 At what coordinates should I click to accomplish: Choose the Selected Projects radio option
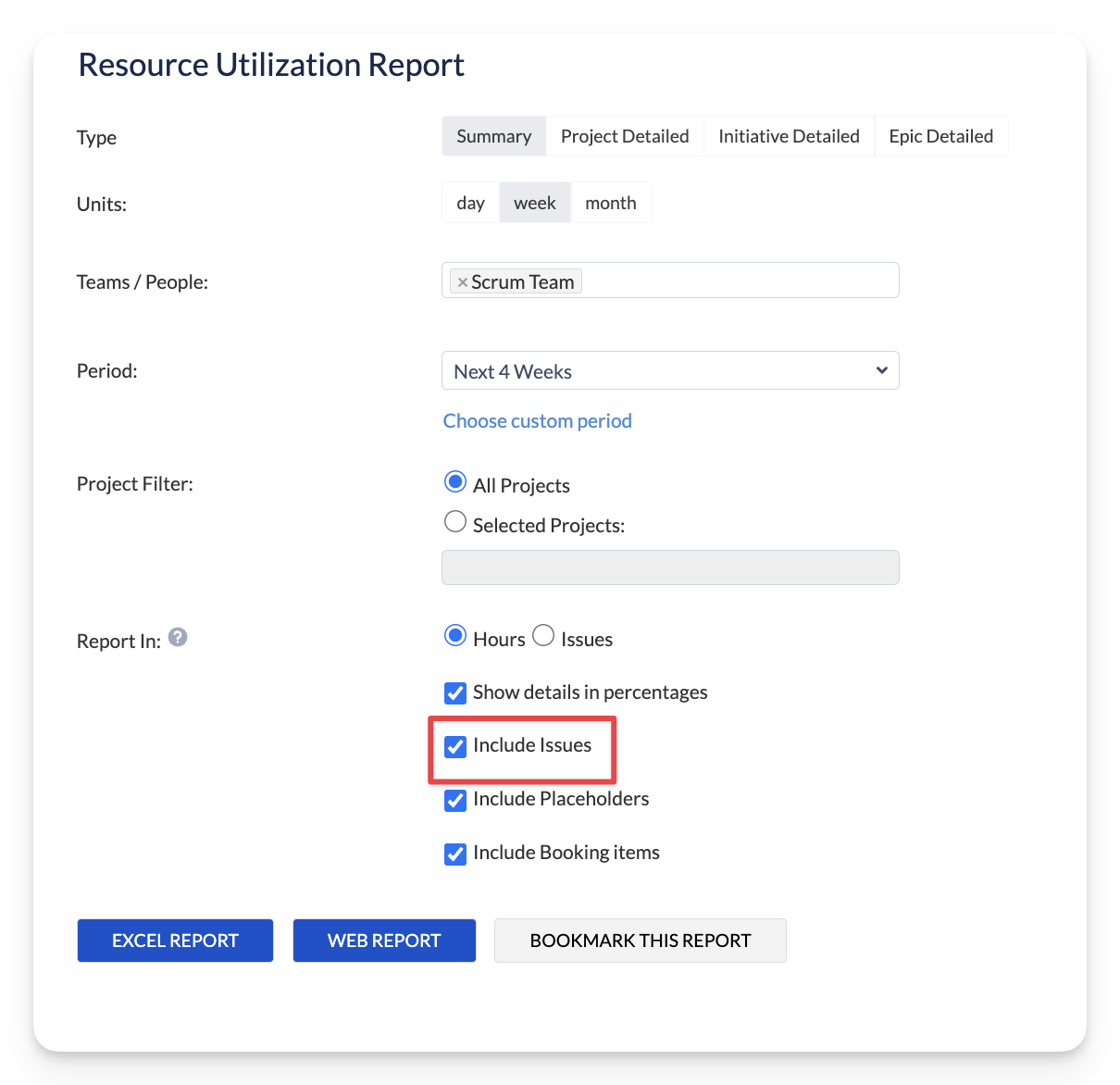(x=455, y=522)
